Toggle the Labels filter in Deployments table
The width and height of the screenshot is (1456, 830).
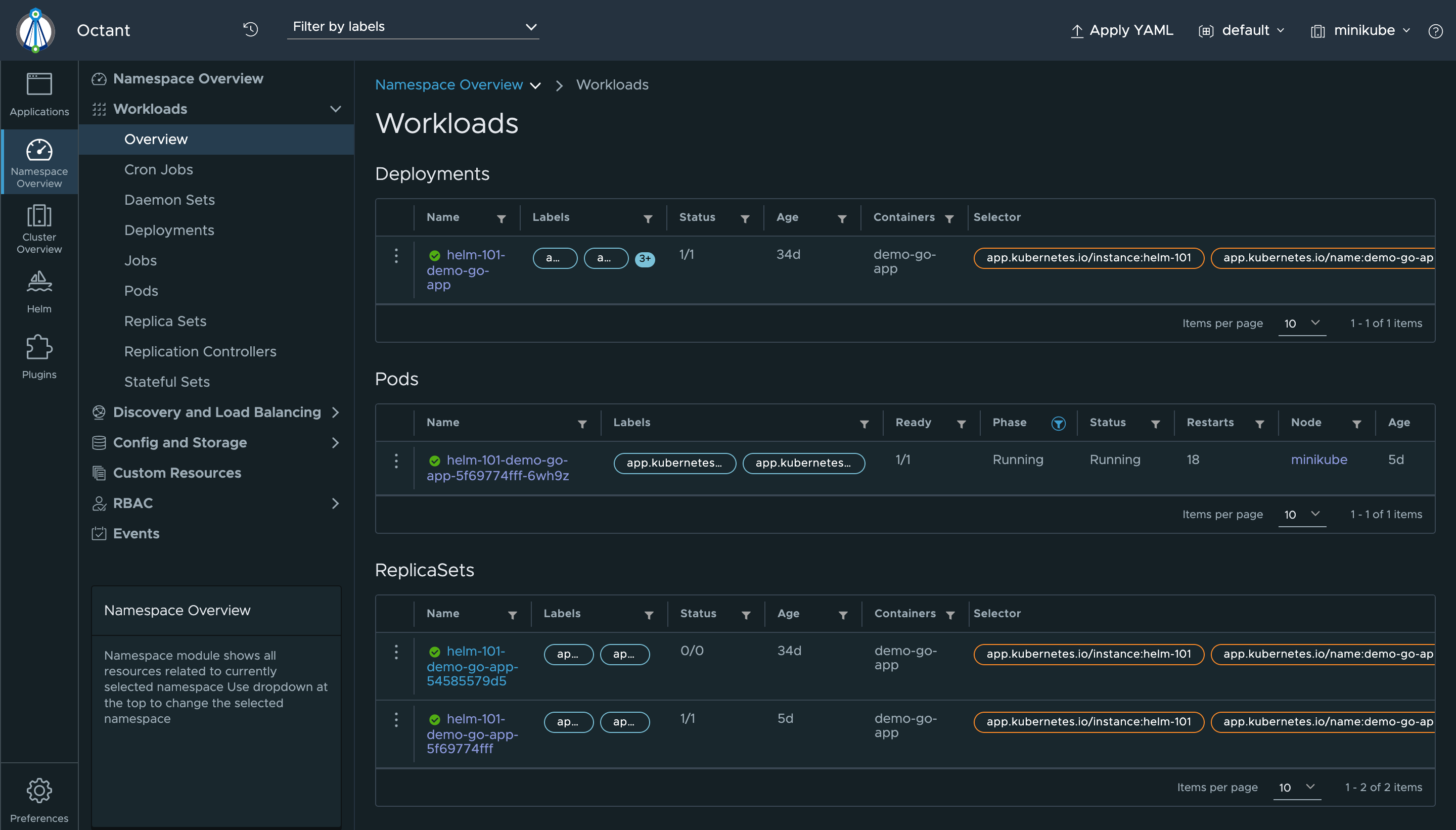point(647,218)
